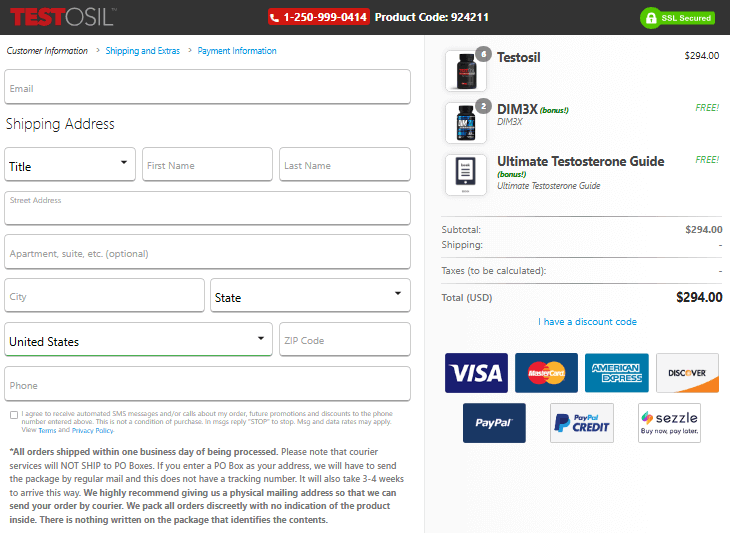Go to Shipping and Extras step
This screenshot has height=533, width=730.
coord(142,51)
